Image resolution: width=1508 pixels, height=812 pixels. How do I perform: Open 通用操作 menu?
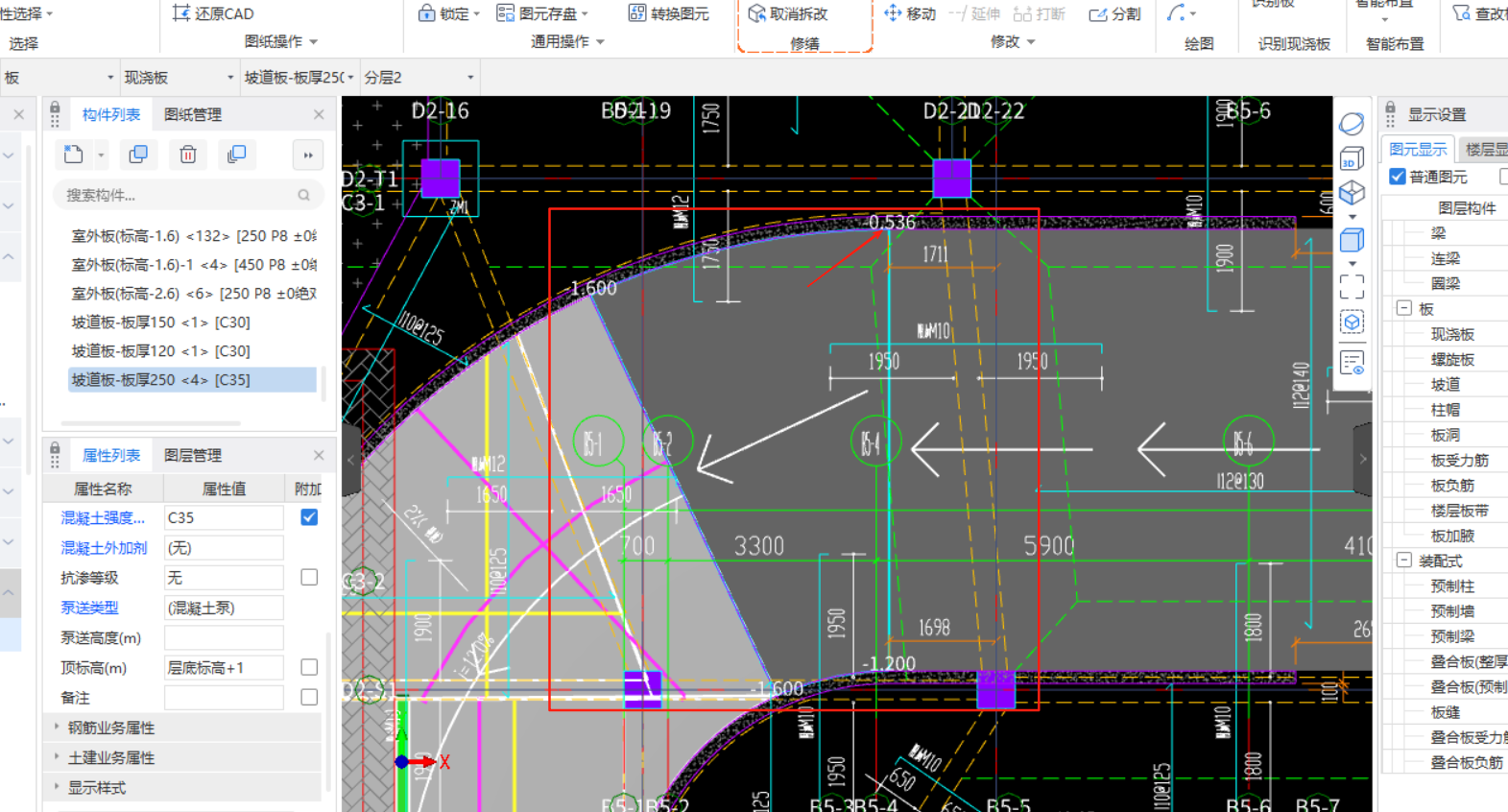pyautogui.click(x=568, y=41)
